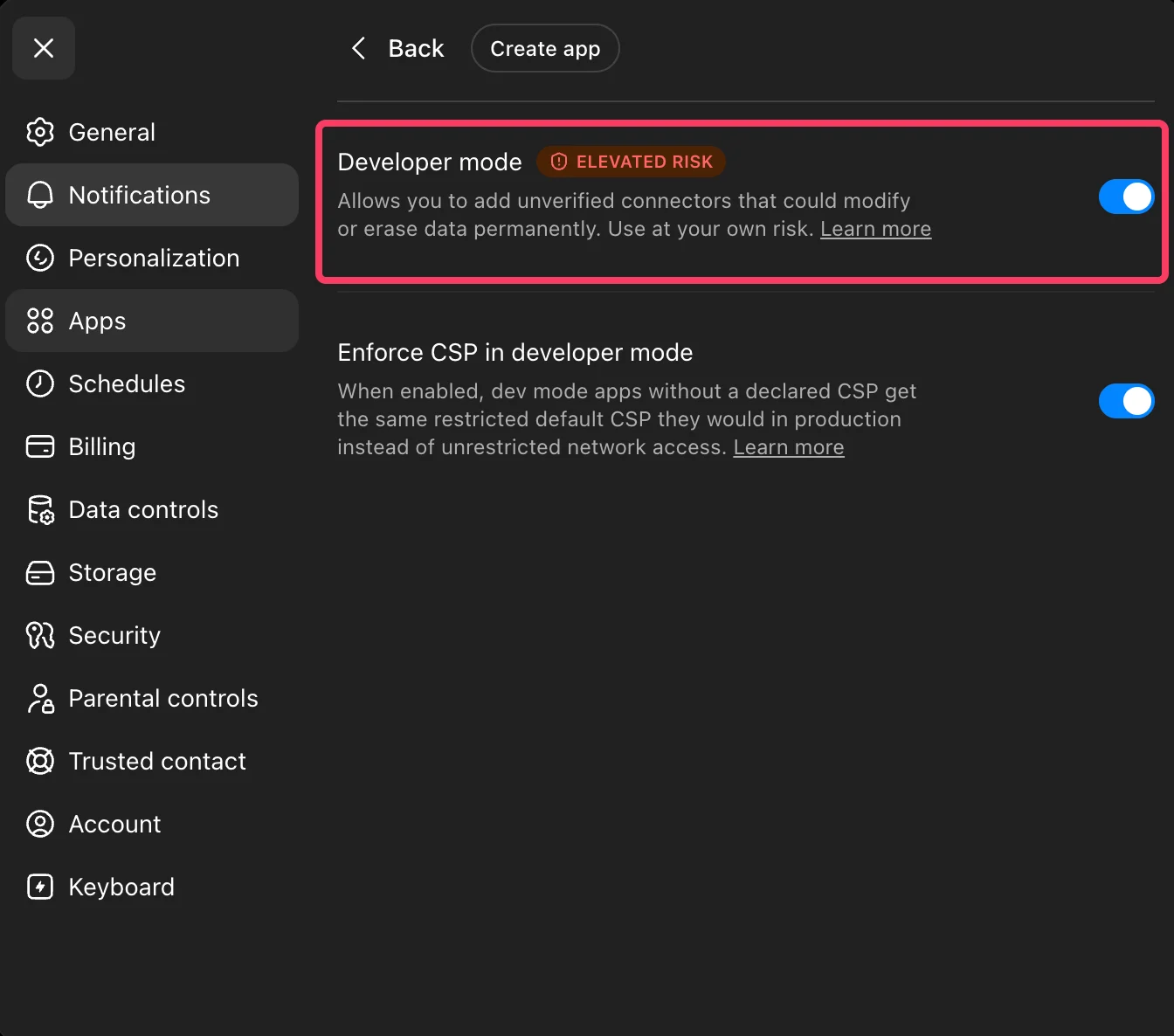Open Data controls settings
Image resolution: width=1174 pixels, height=1036 pixels.
[152, 509]
